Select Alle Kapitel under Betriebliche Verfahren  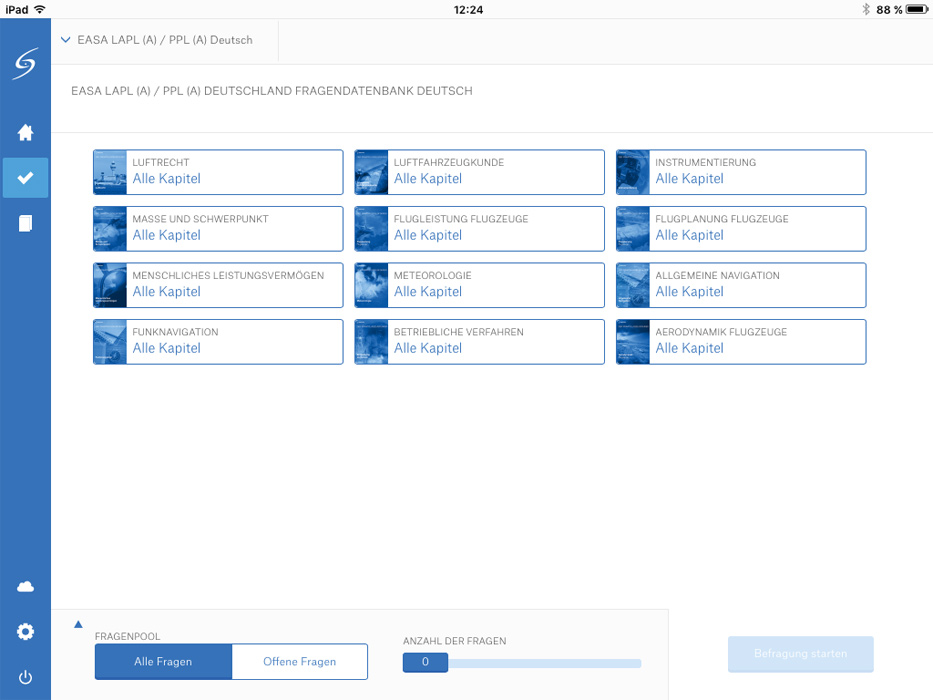pos(428,348)
